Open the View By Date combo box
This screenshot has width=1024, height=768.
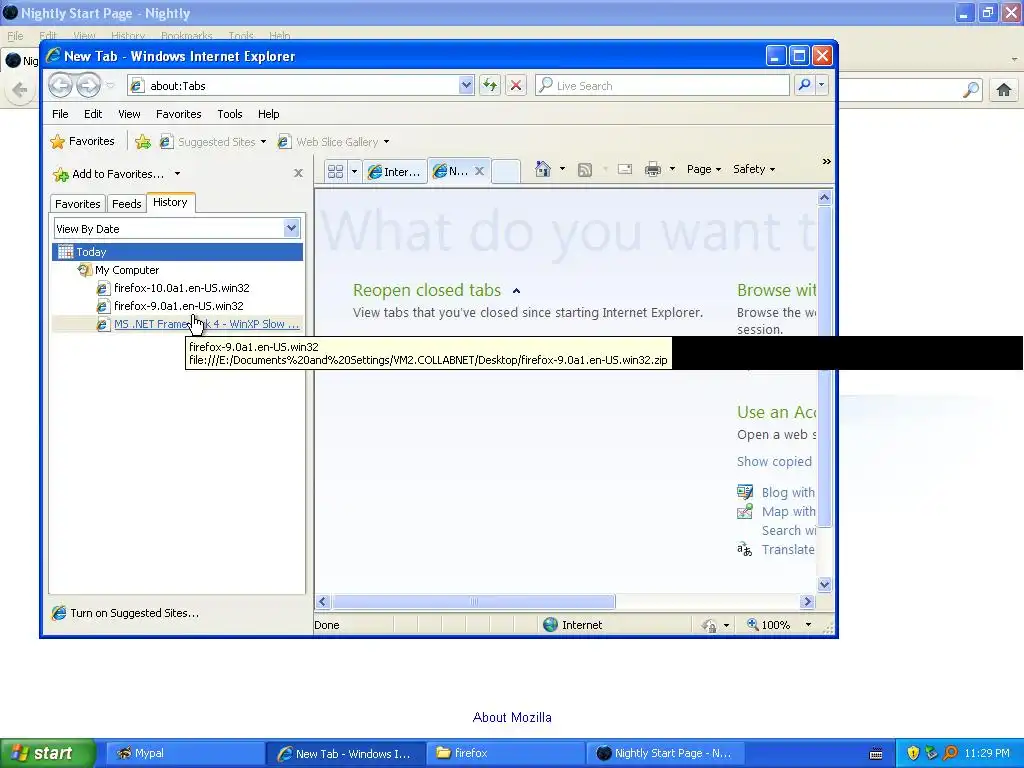[177, 229]
